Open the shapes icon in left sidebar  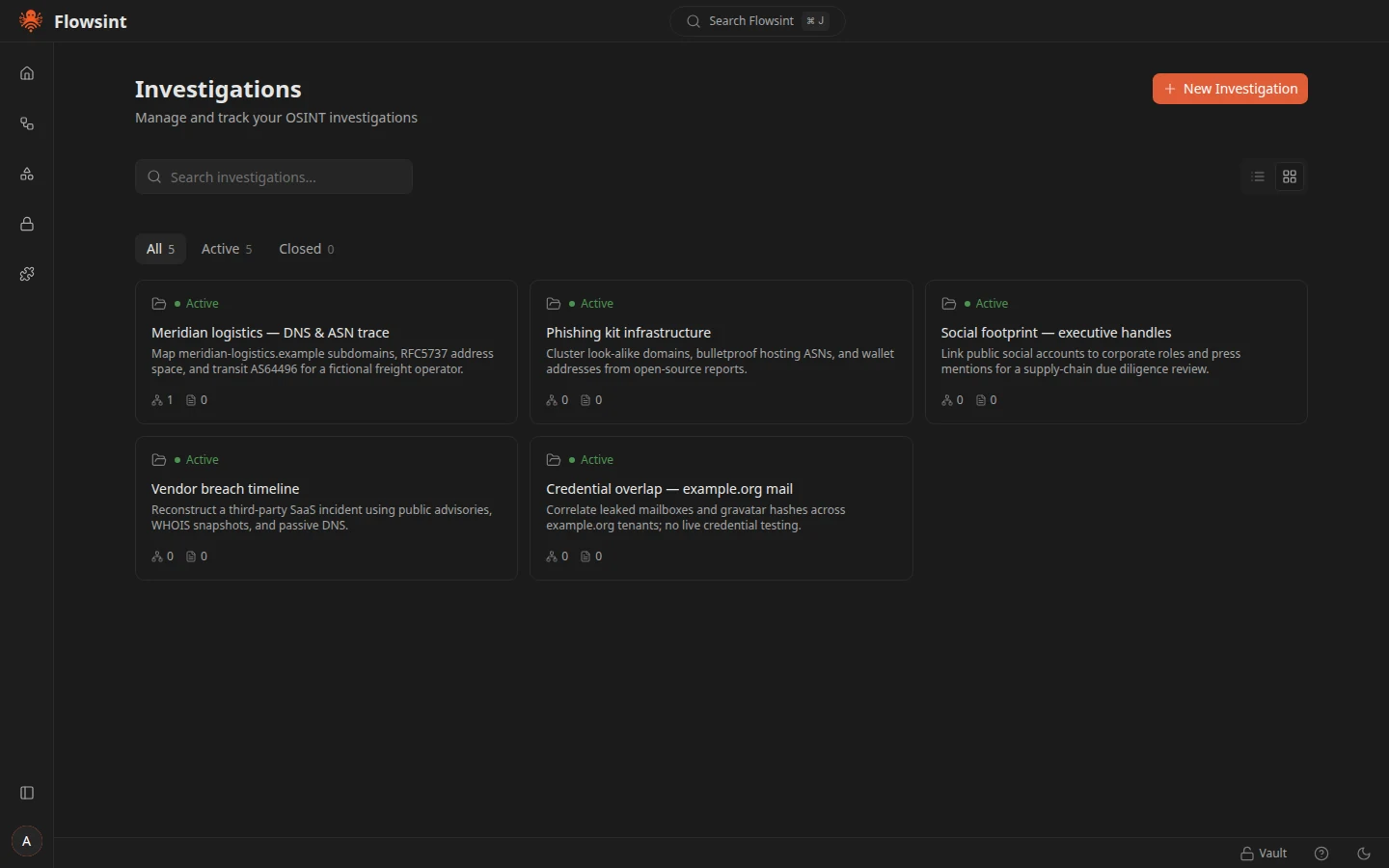tap(27, 174)
